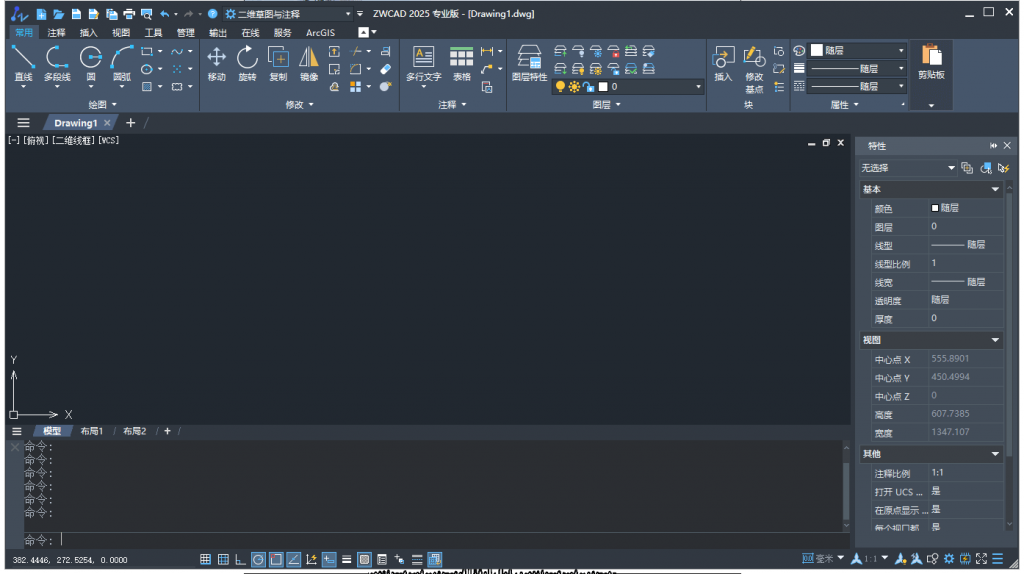The image size is (1024, 574).
Task: Open the 随层 color swatch dropdown in ribbon
Action: [900, 50]
